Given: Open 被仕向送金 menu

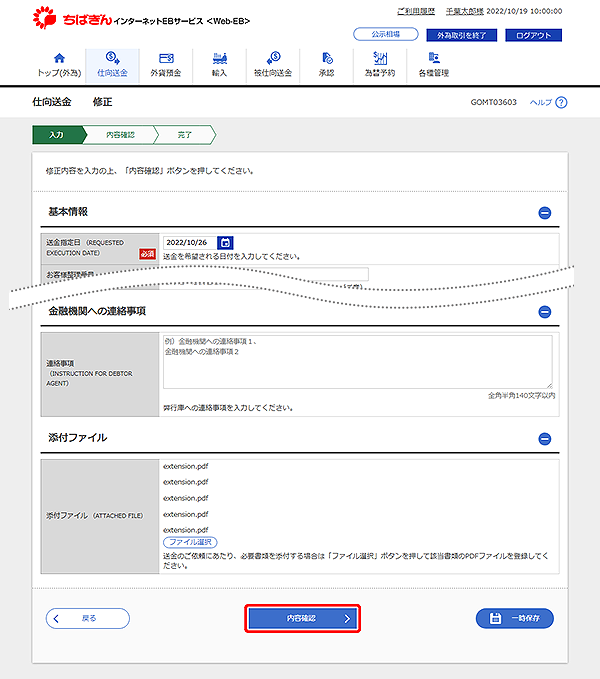Looking at the screenshot, I should 273,65.
